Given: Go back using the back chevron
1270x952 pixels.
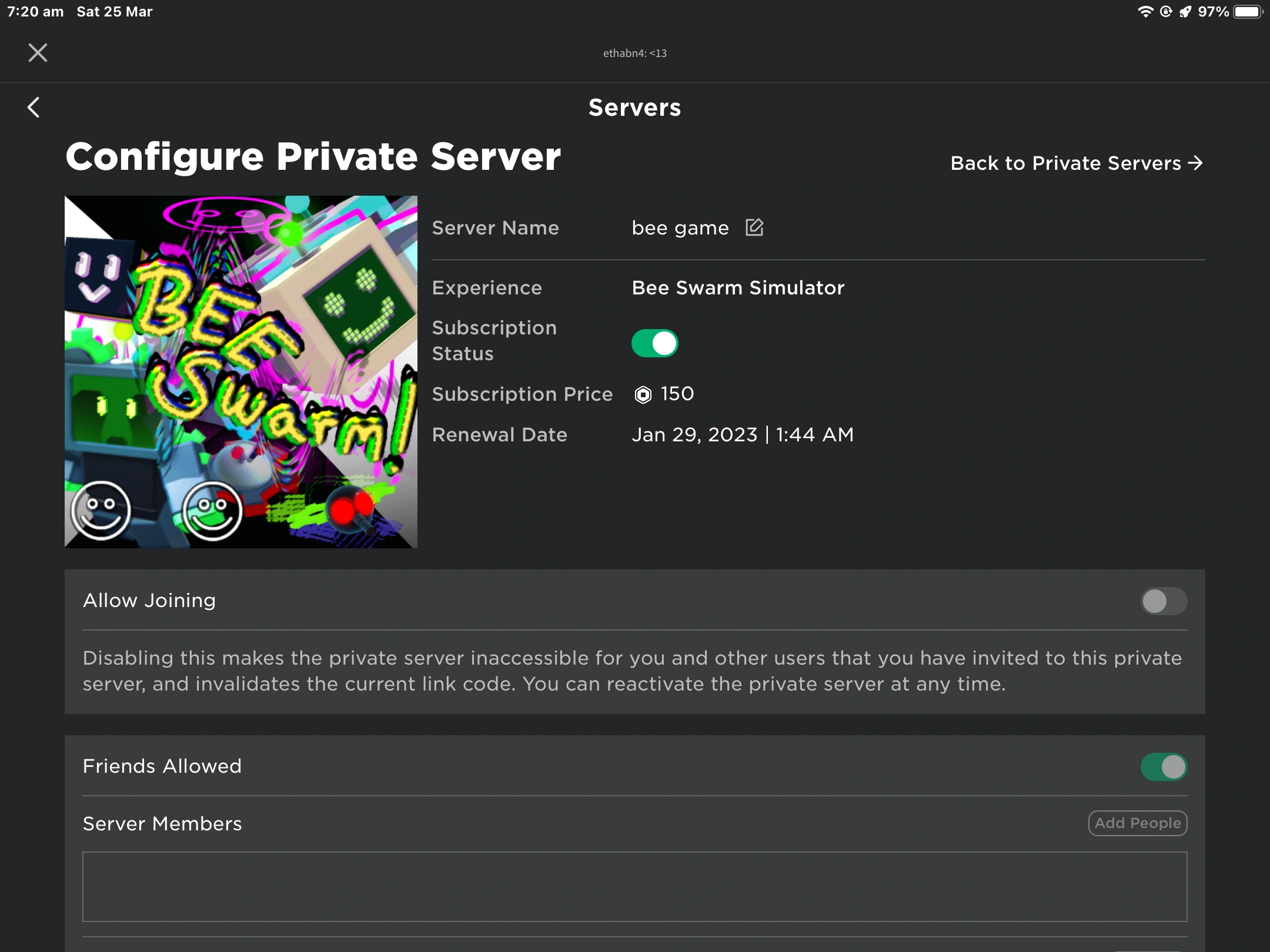Looking at the screenshot, I should 33,107.
